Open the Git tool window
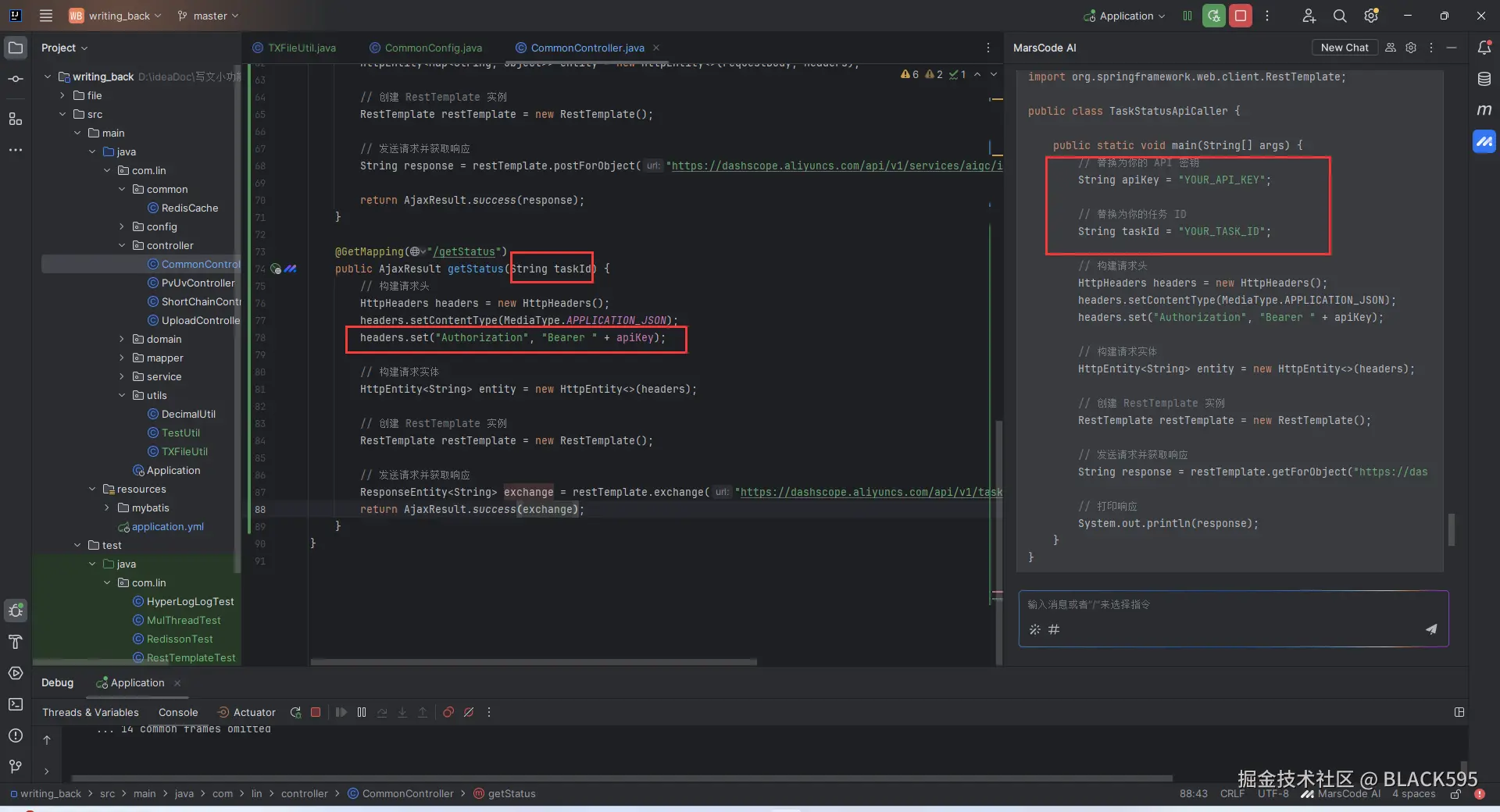The image size is (1500, 812). pyautogui.click(x=16, y=767)
